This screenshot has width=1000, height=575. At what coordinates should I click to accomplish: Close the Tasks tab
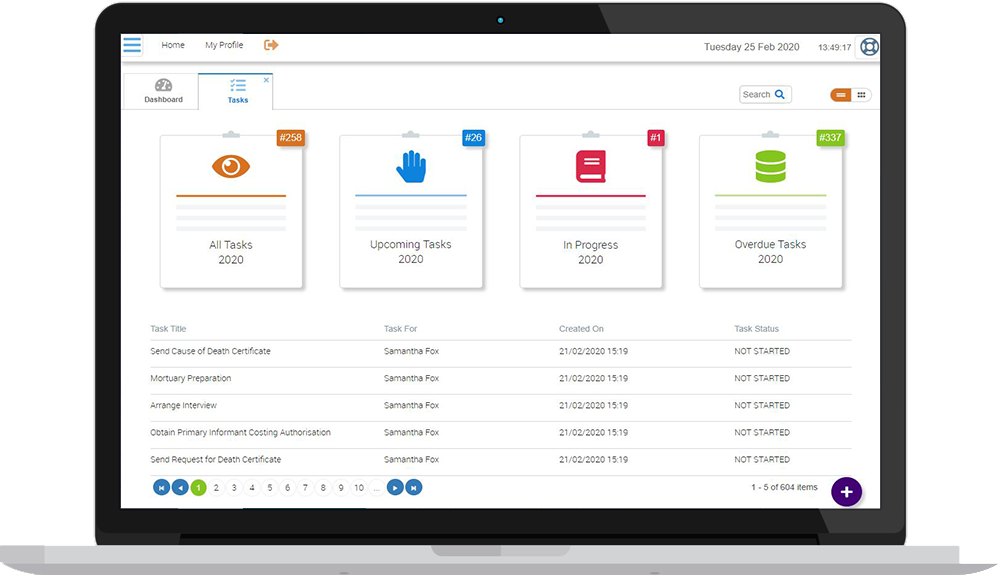(x=266, y=80)
